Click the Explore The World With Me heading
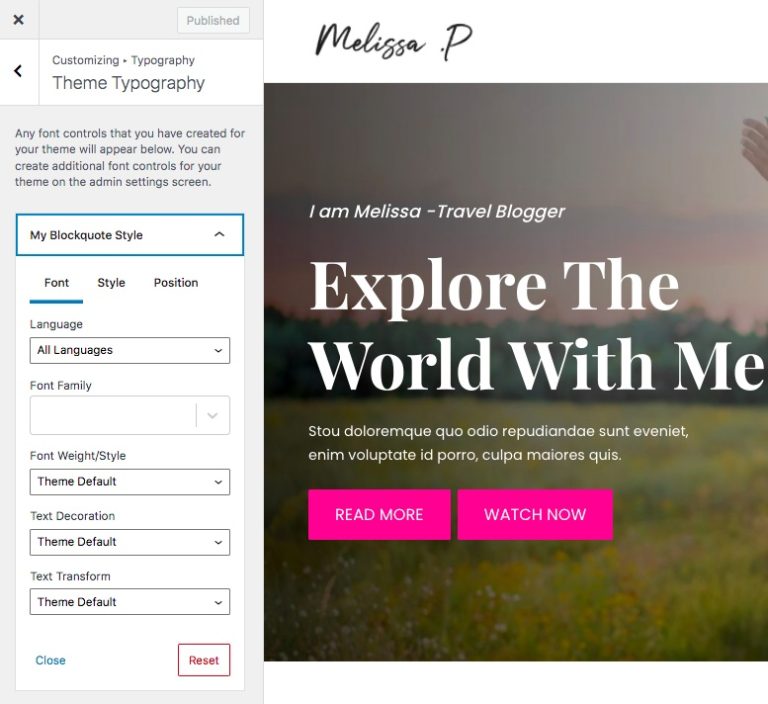The height and width of the screenshot is (704, 768). coord(537,324)
